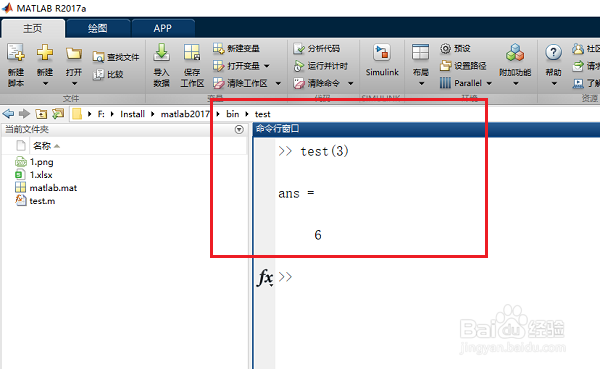This screenshot has width=600, height=369.
Task: Open Preferences (预设) gear
Action: pos(455,49)
